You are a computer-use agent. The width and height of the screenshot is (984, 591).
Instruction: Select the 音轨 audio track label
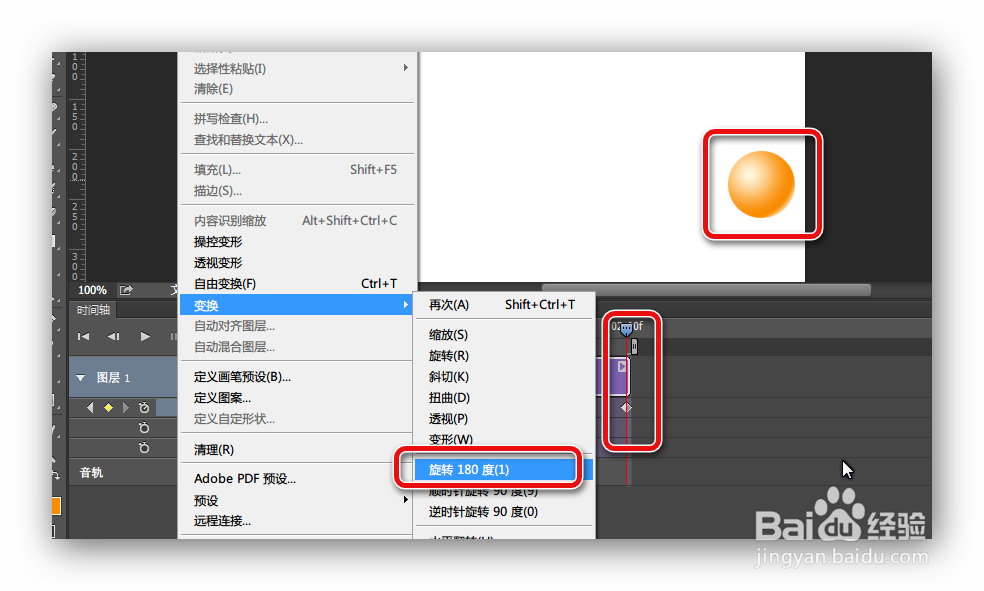click(91, 472)
